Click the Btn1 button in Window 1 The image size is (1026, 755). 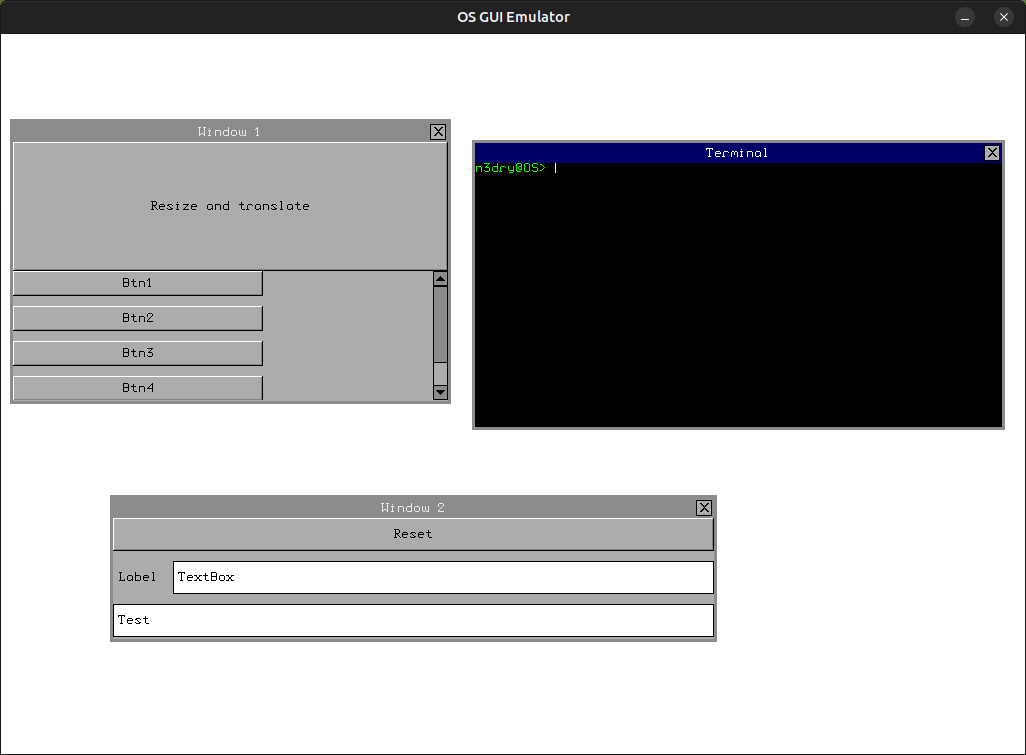coord(137,283)
